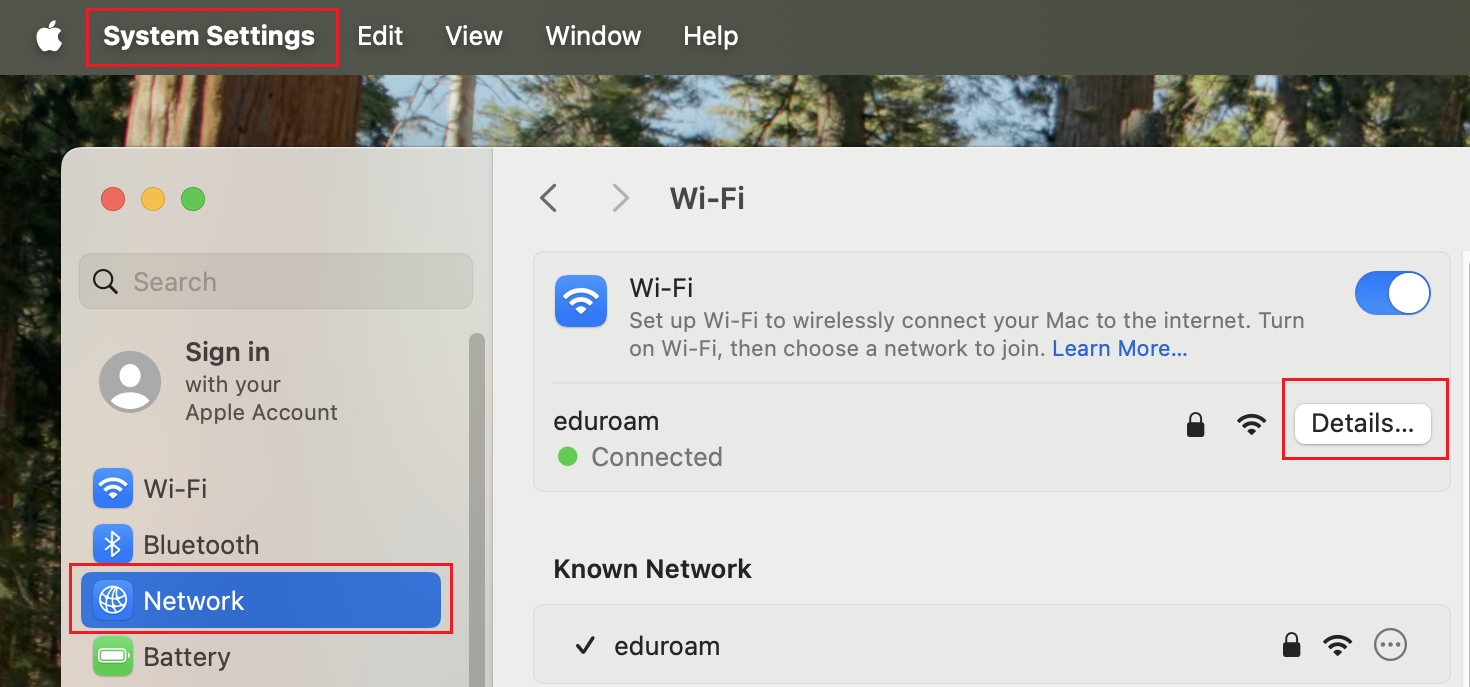The image size is (1470, 687).
Task: Click the connected eduroam signal strength icon
Action: [x=1251, y=424]
